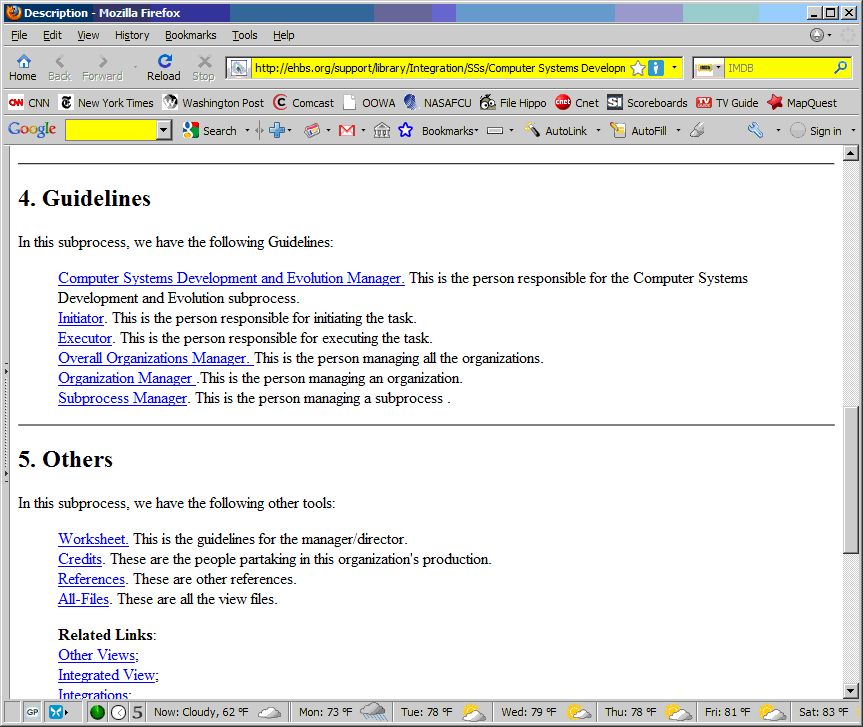Click the clock icon in status bar

pyautogui.click(x=118, y=712)
